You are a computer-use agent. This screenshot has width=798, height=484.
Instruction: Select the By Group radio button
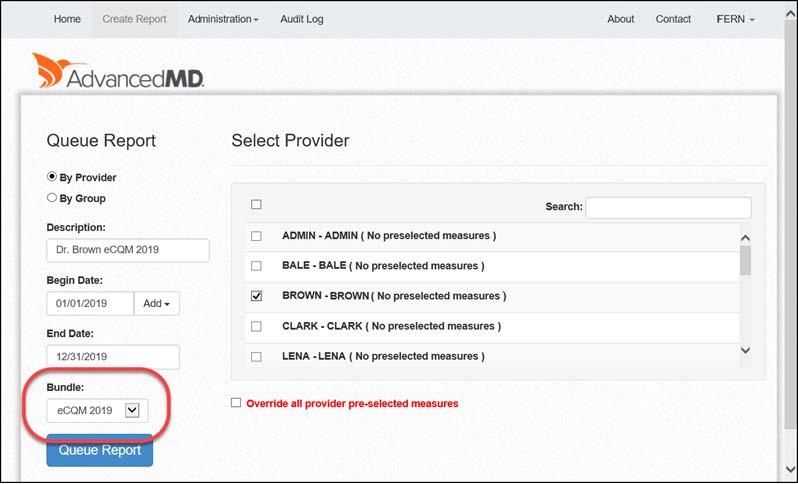pos(53,198)
